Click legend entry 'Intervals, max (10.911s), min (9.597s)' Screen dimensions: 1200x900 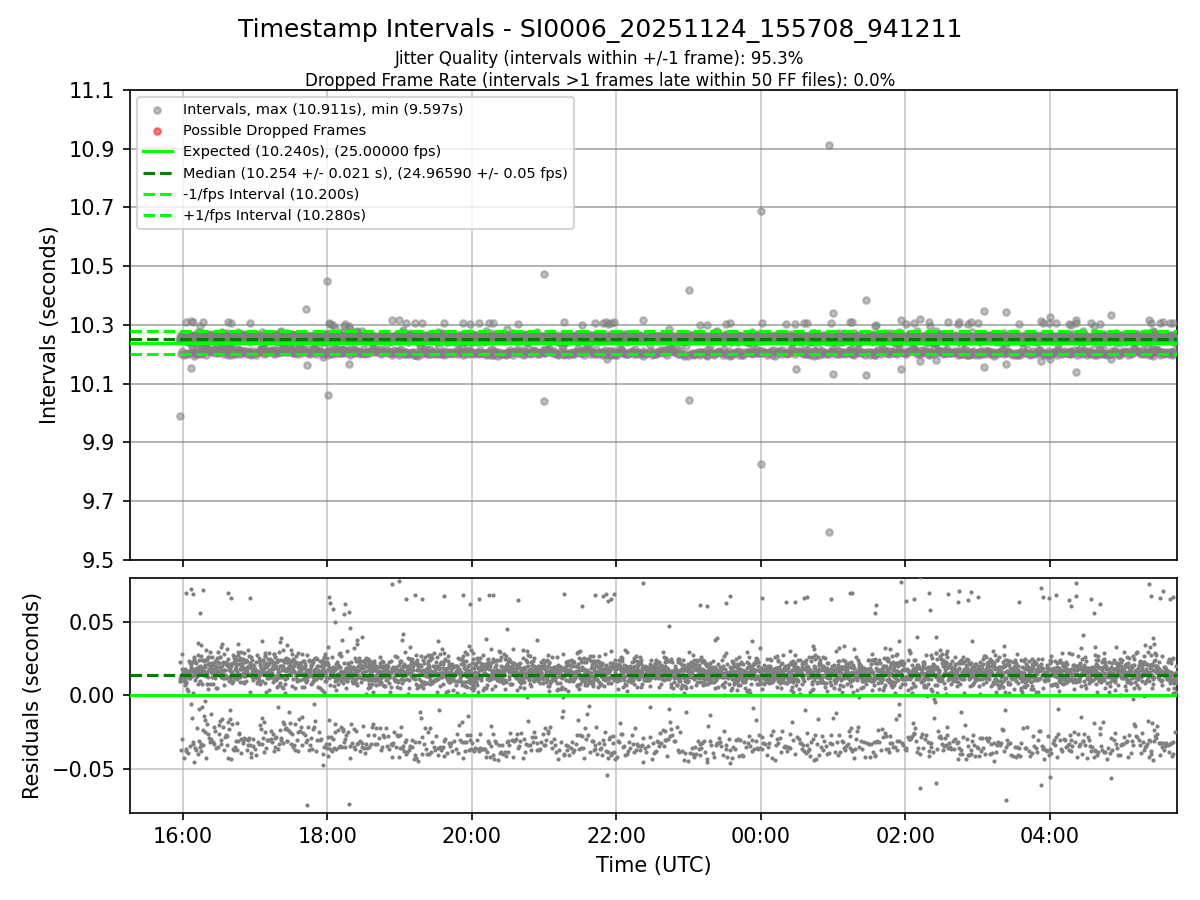point(323,109)
